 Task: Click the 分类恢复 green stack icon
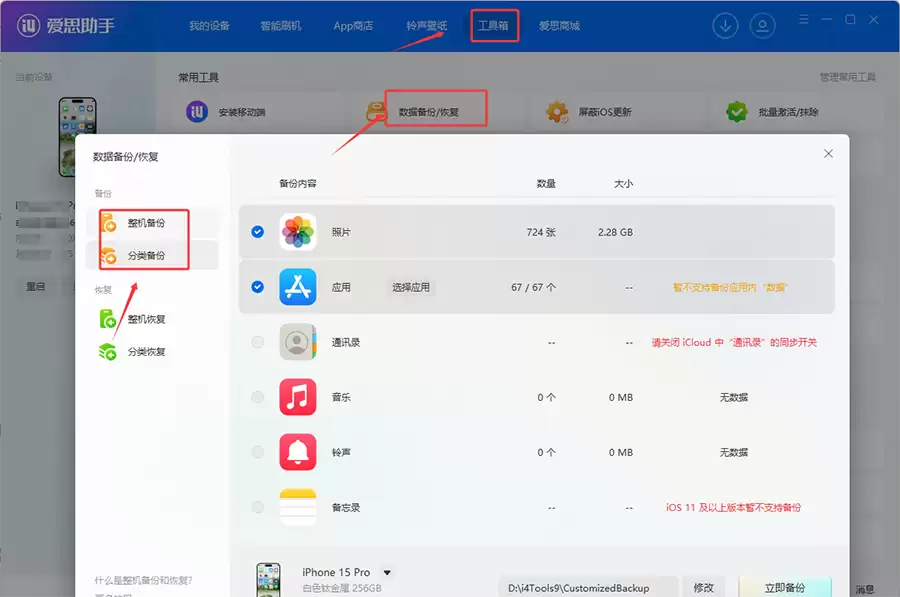click(107, 351)
